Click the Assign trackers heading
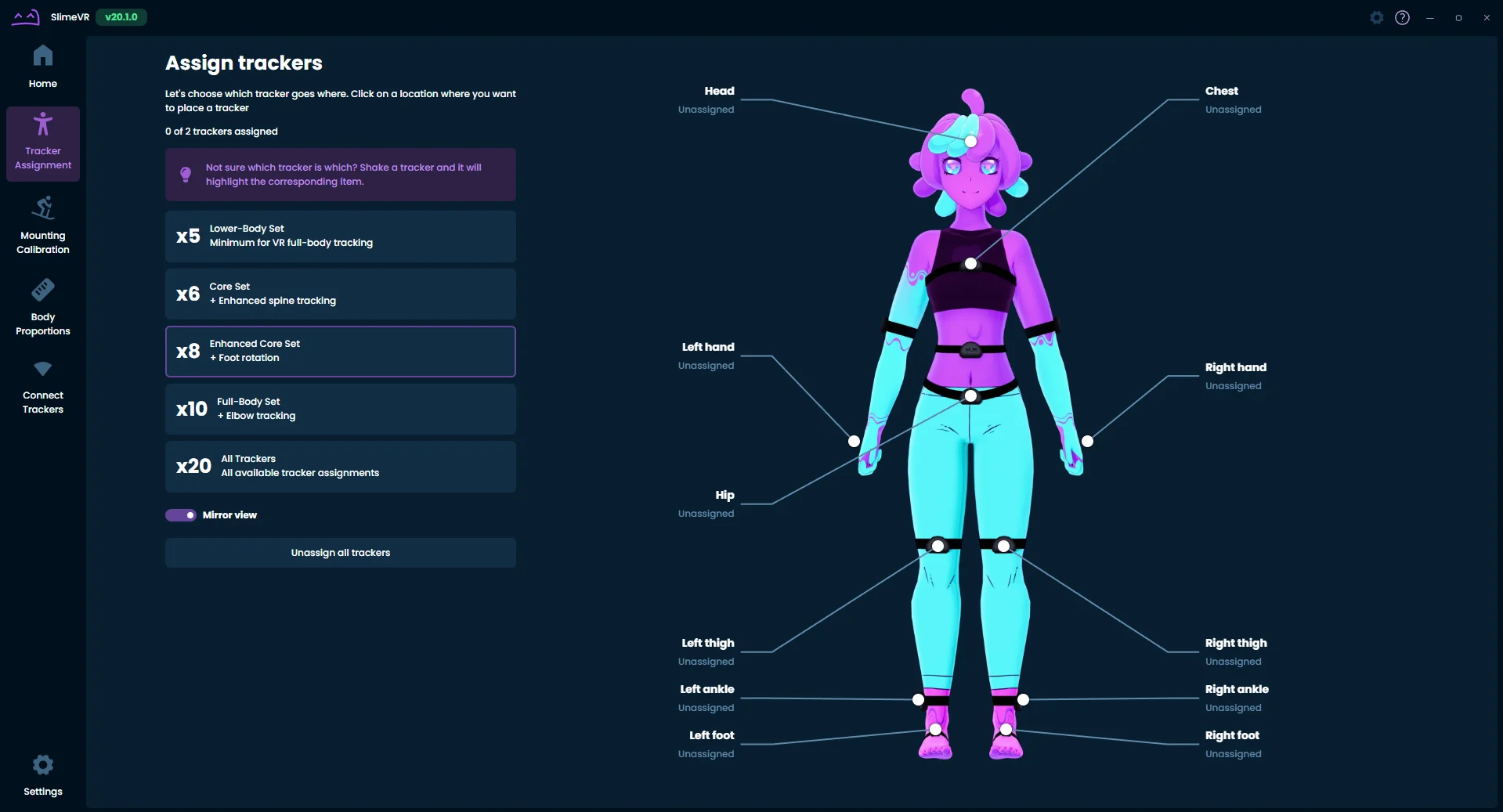Image resolution: width=1503 pixels, height=812 pixels. click(x=244, y=63)
